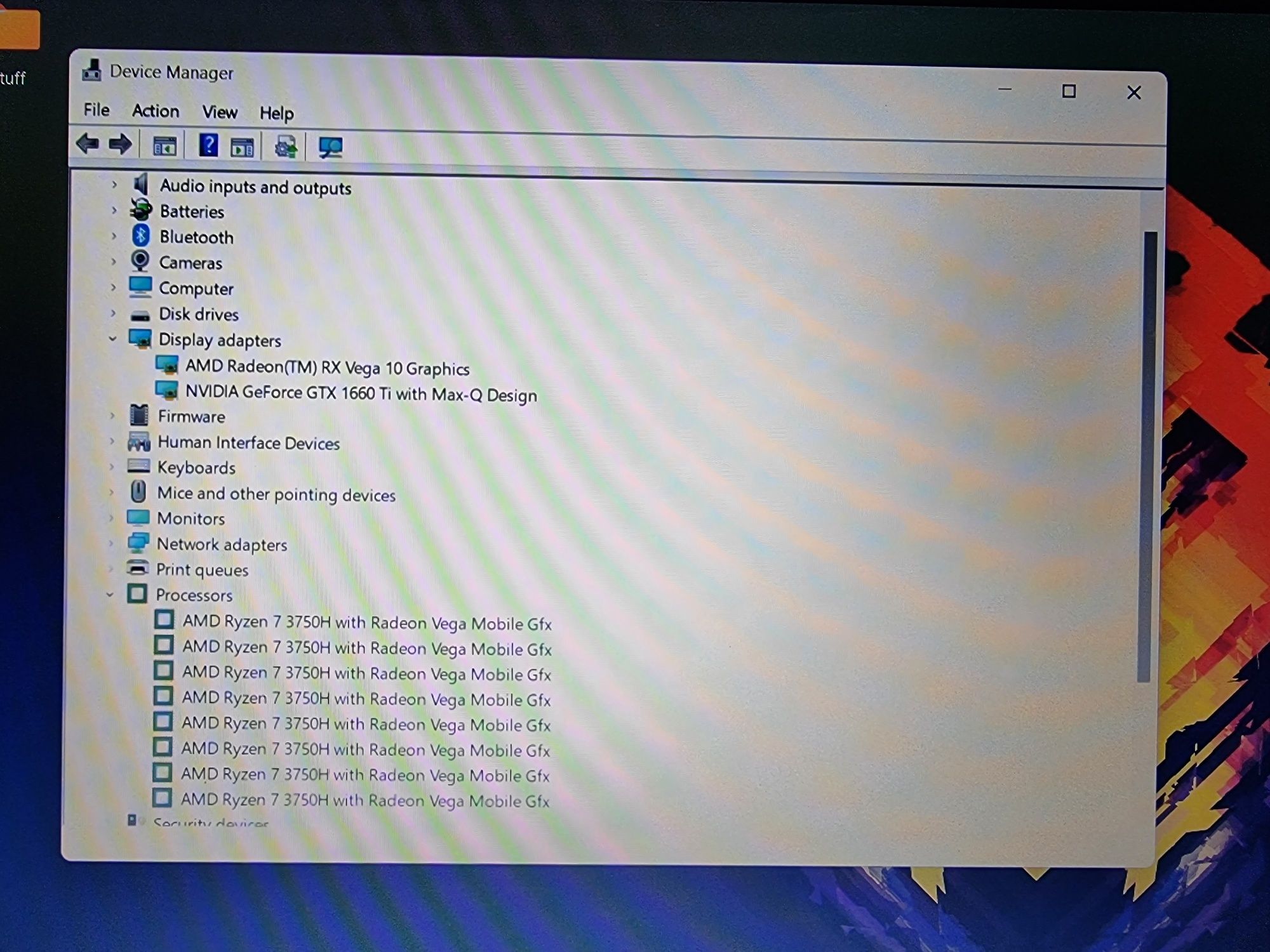Open the Help menu

tap(276, 114)
